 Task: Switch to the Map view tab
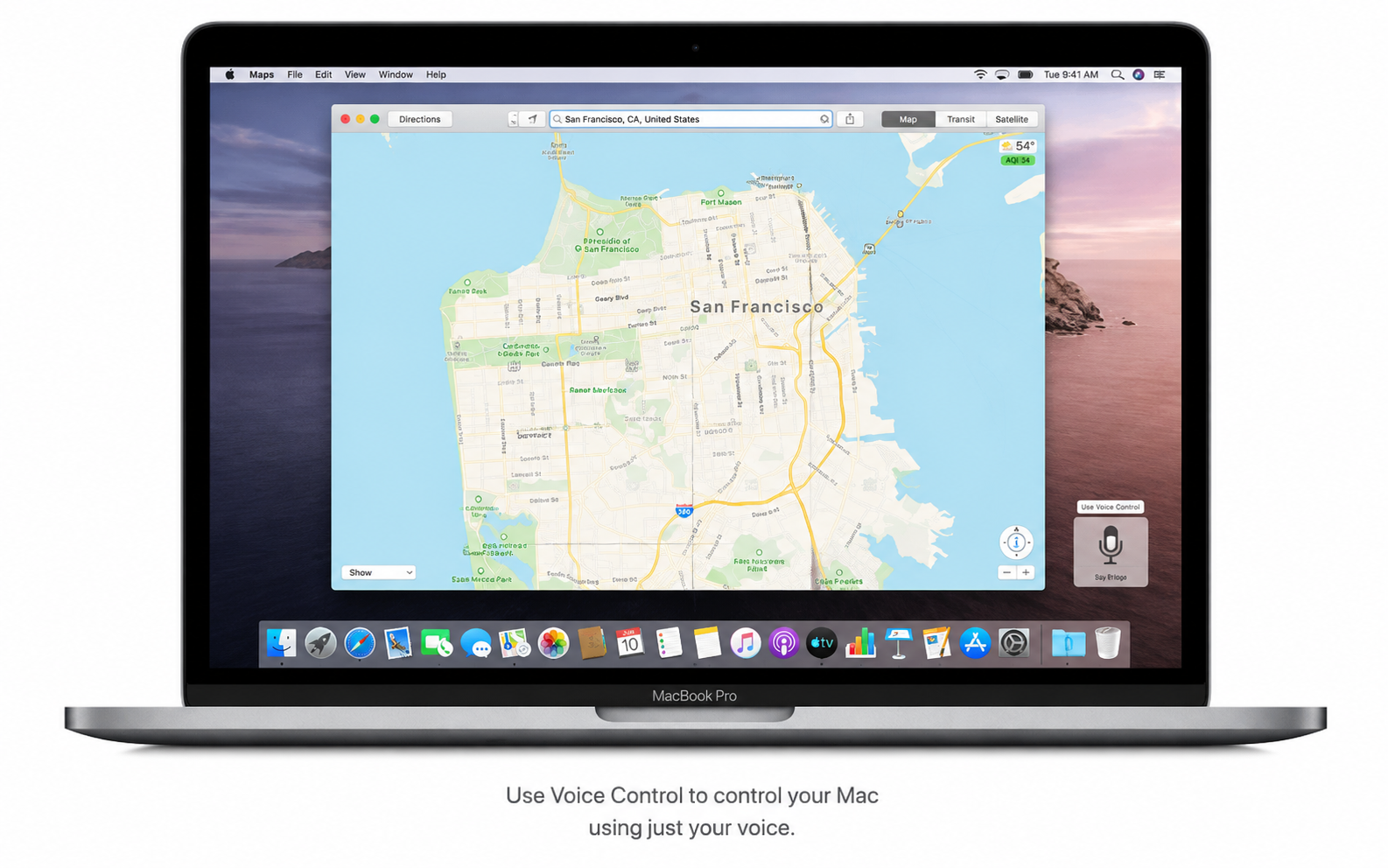pyautogui.click(x=908, y=119)
